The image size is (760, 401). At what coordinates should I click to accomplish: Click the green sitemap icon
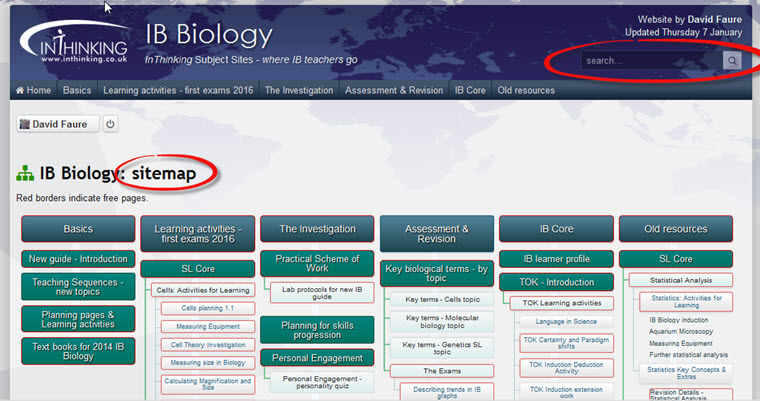(x=25, y=173)
